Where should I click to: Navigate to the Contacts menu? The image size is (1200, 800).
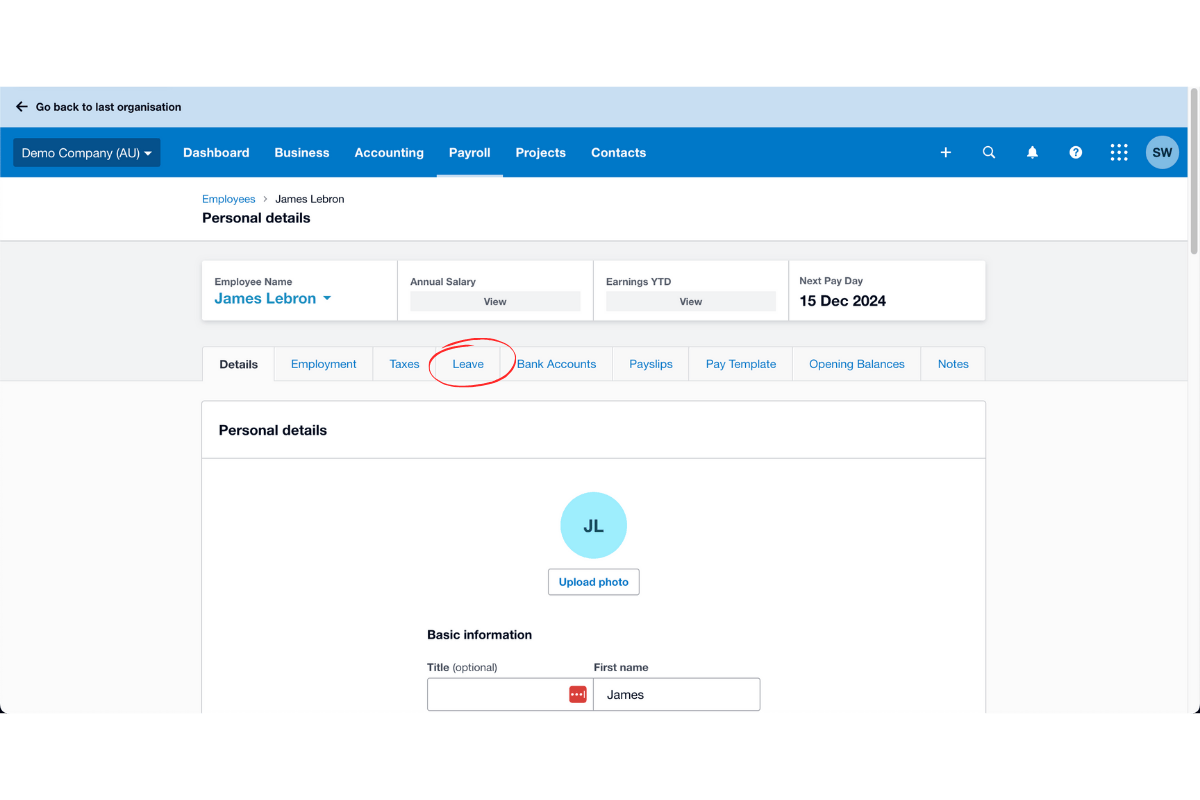tap(618, 152)
